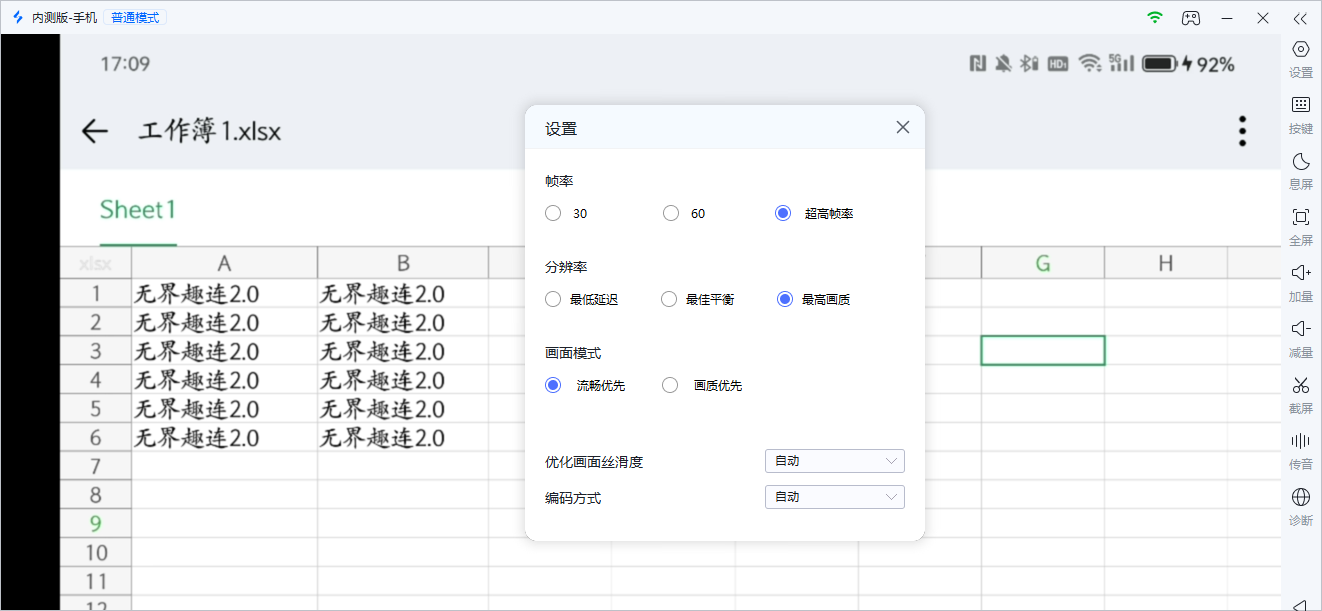Open the 设置 settings icon in the right sidebar
Screen dimensions: 1322x611
(x=1300, y=49)
